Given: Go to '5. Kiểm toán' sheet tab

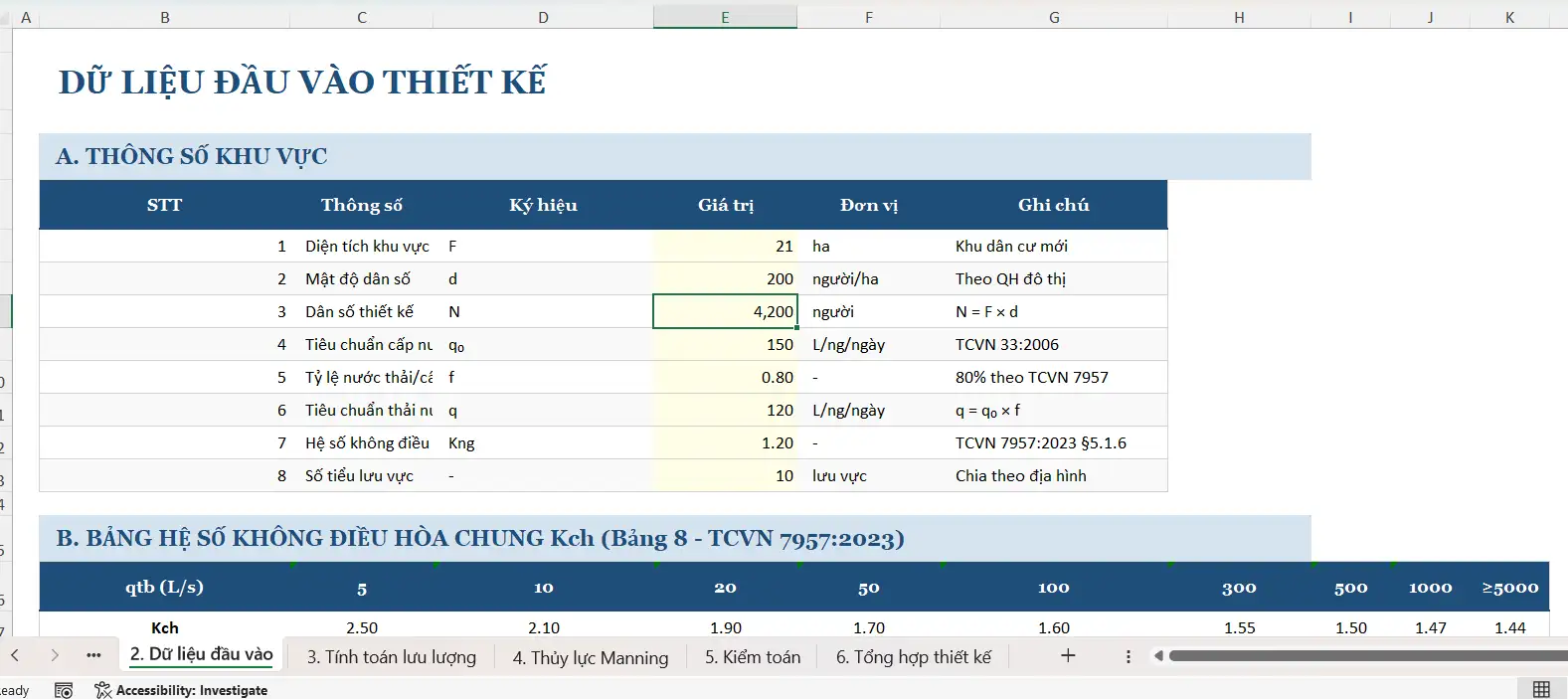Looking at the screenshot, I should [752, 657].
